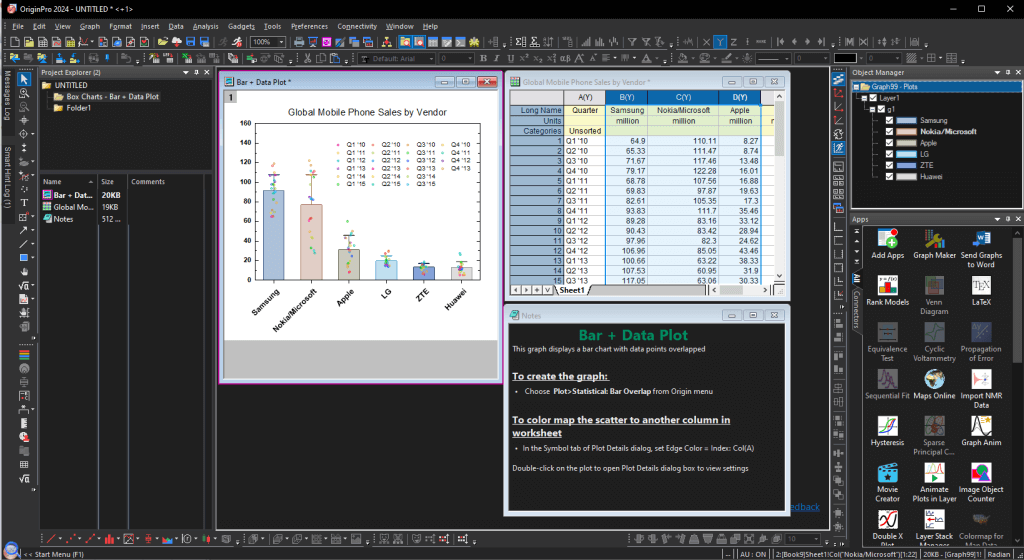
Task: Open the zoom level 100% dropdown
Action: pos(281,42)
